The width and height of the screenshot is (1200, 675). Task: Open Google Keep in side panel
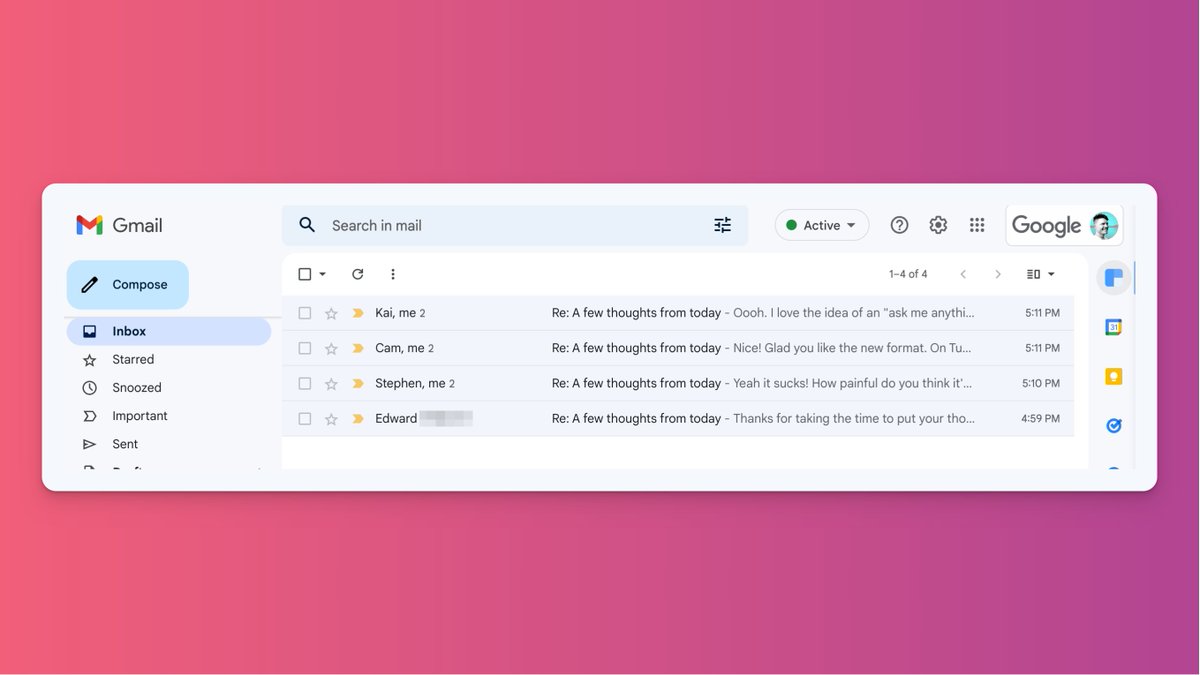point(1113,376)
